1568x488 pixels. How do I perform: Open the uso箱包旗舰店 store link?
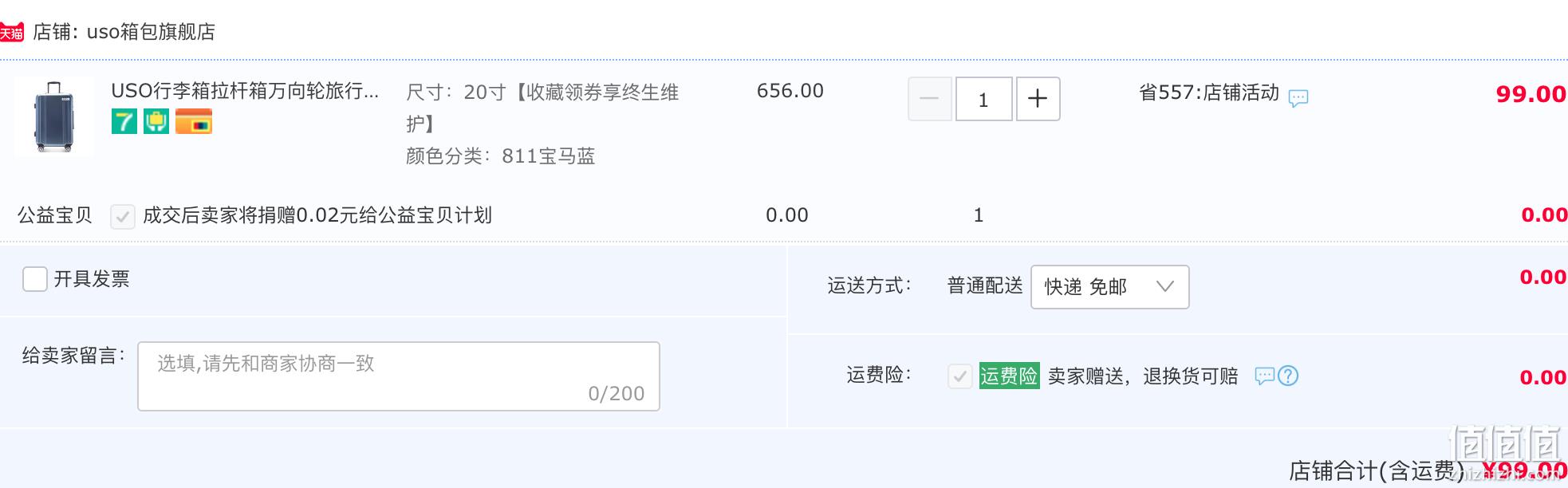pyautogui.click(x=151, y=32)
